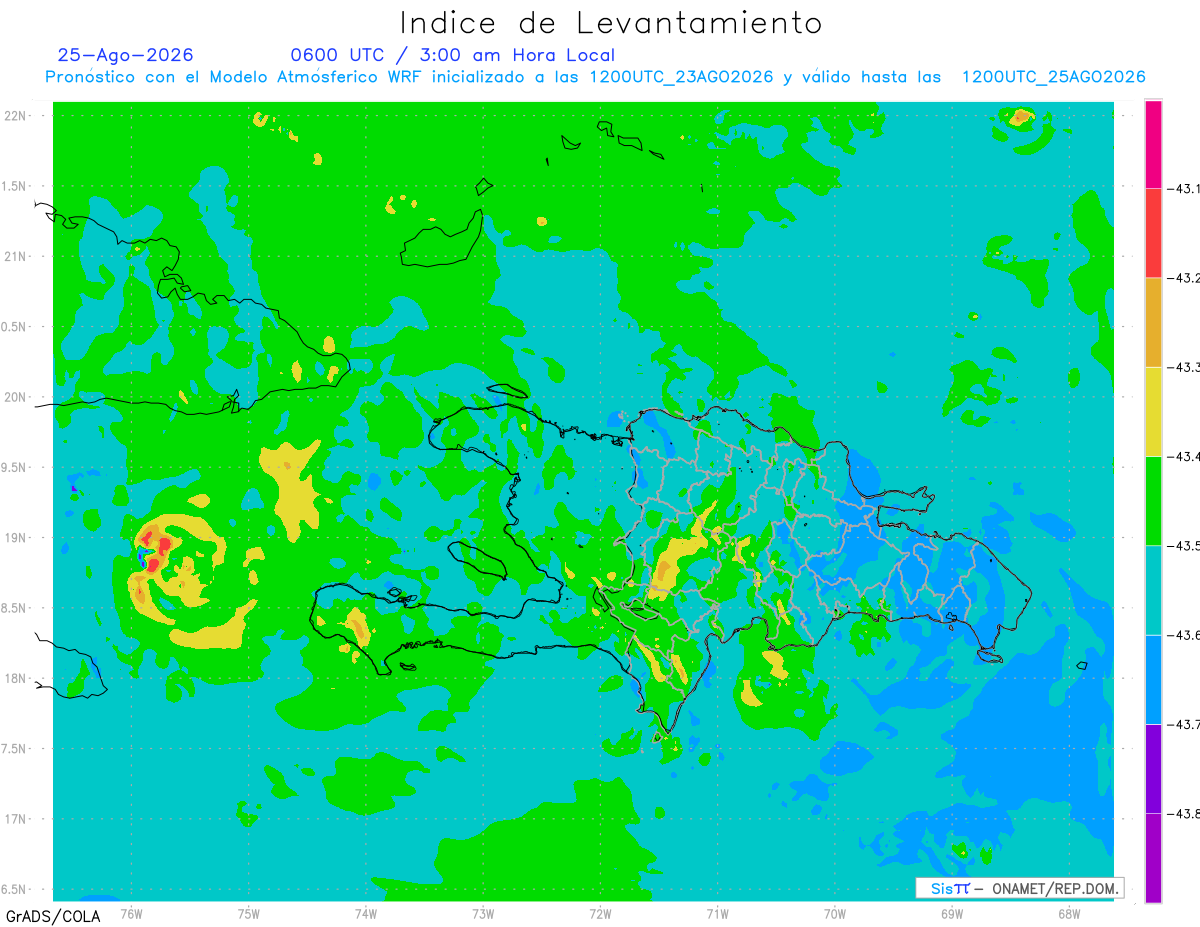Screen dimensions: 1200x927
Task: Click the magenta legend color block
Action: click(1153, 144)
